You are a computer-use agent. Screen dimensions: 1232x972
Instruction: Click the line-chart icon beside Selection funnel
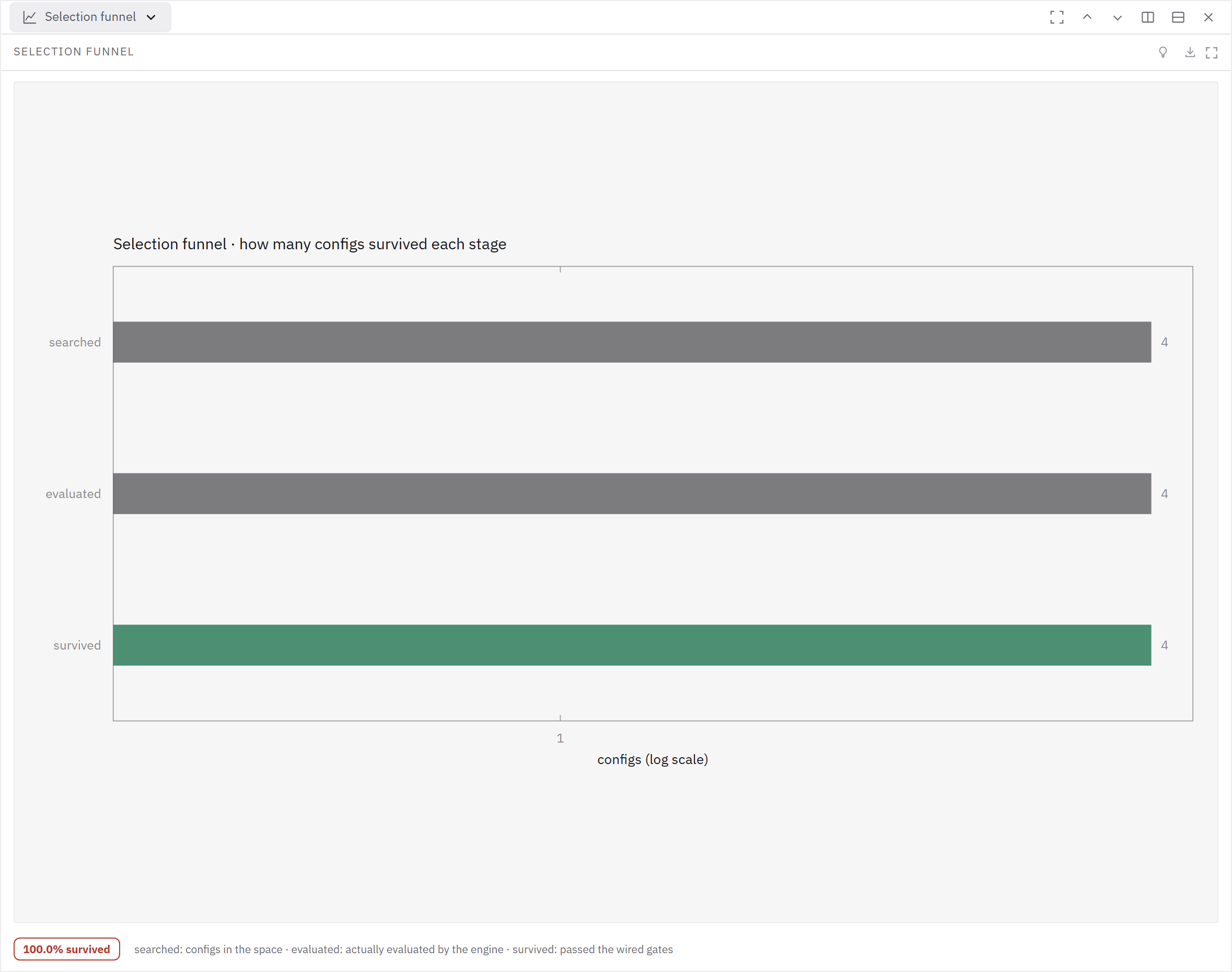coord(30,17)
